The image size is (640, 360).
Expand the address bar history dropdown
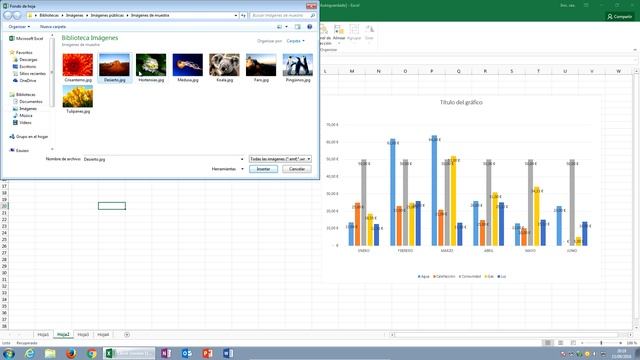236,16
